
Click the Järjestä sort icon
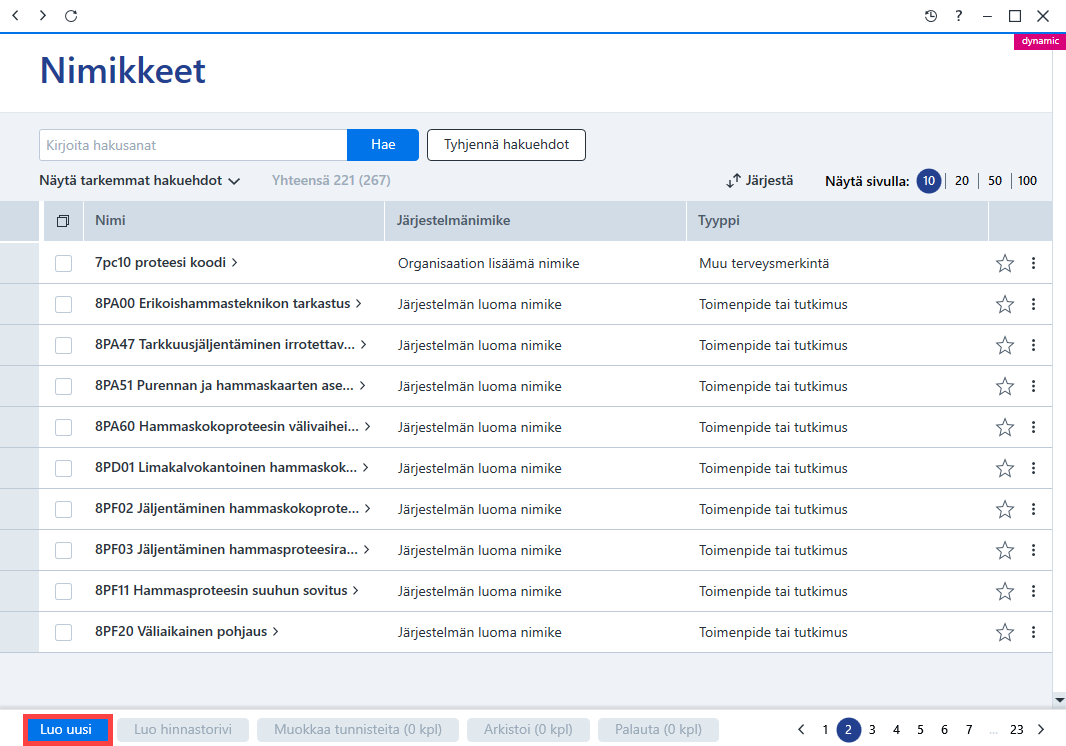pos(733,181)
